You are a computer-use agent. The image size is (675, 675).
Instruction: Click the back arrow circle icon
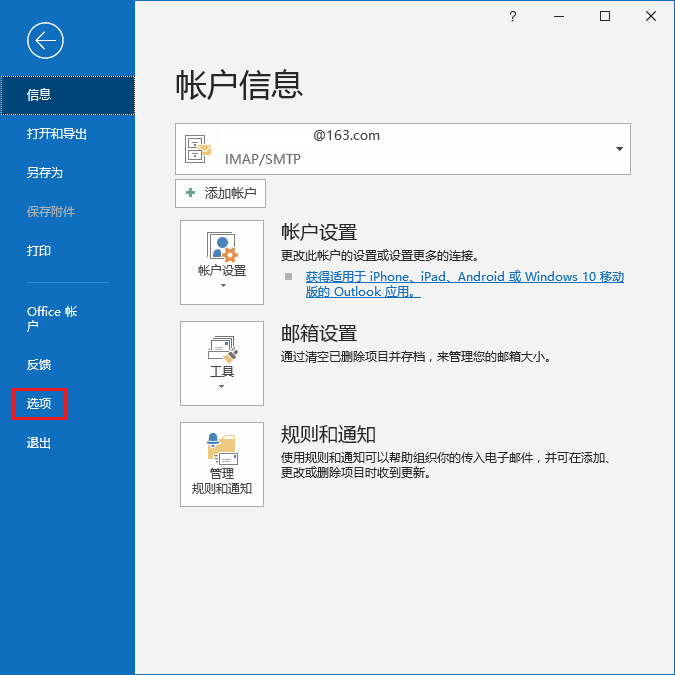click(x=45, y=41)
